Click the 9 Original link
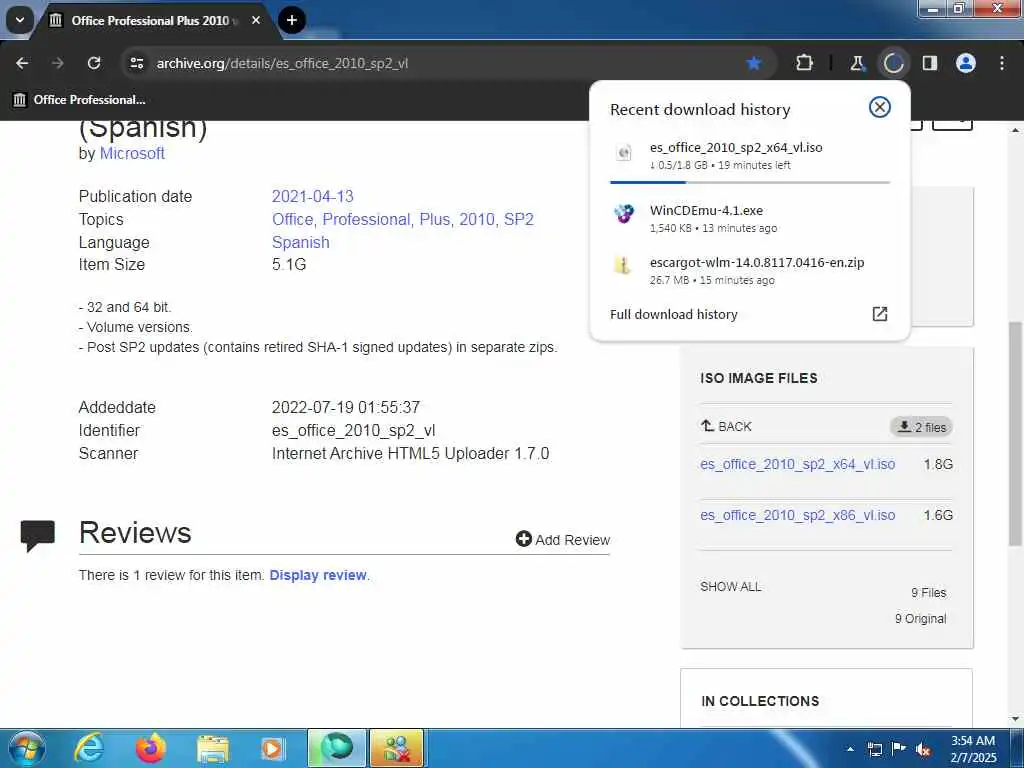Viewport: 1024px width, 768px height. pos(920,618)
